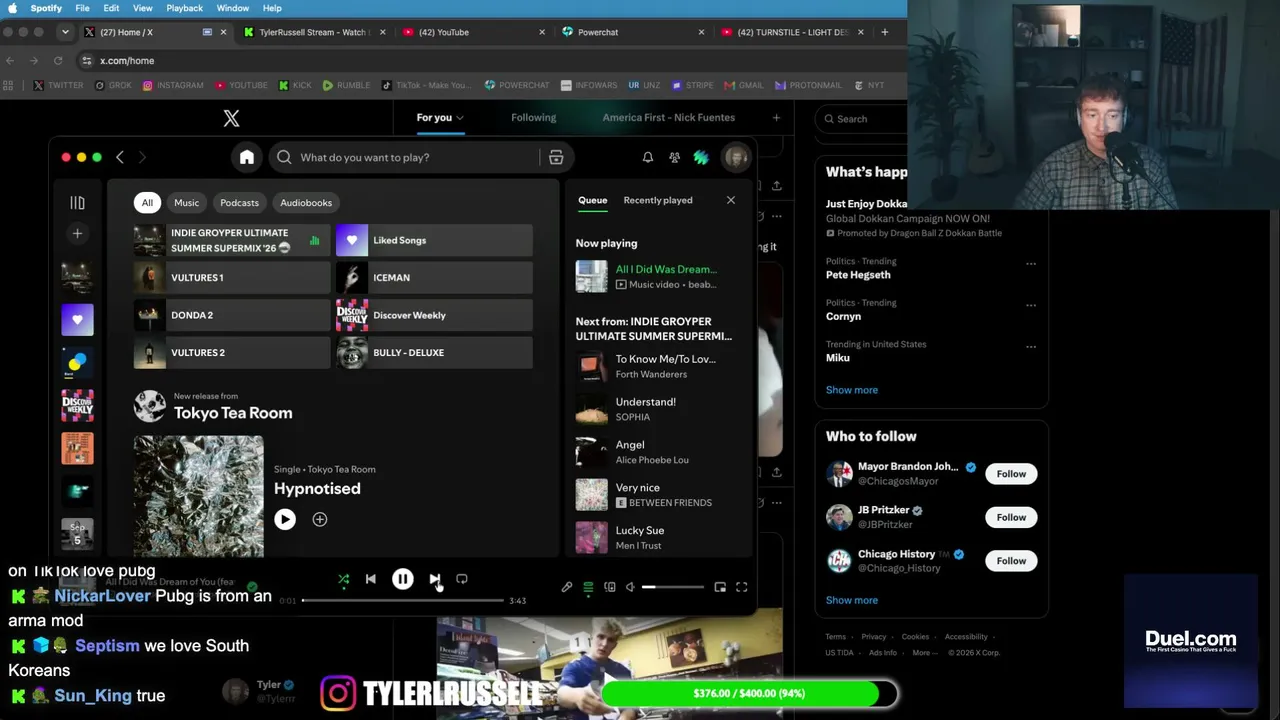Click the X logo on the X page
The height and width of the screenshot is (720, 1280).
tap(231, 119)
